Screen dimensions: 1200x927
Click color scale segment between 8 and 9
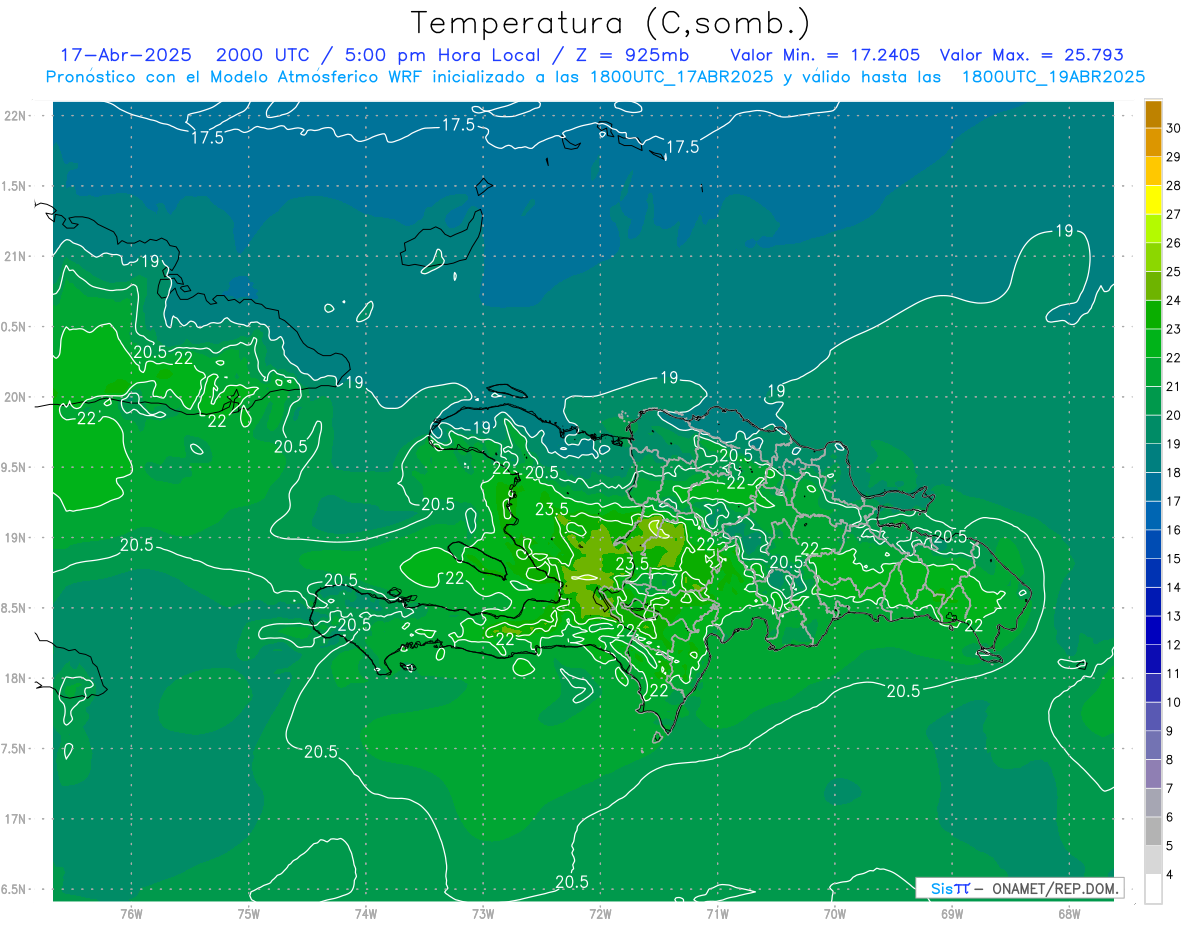[1153, 745]
